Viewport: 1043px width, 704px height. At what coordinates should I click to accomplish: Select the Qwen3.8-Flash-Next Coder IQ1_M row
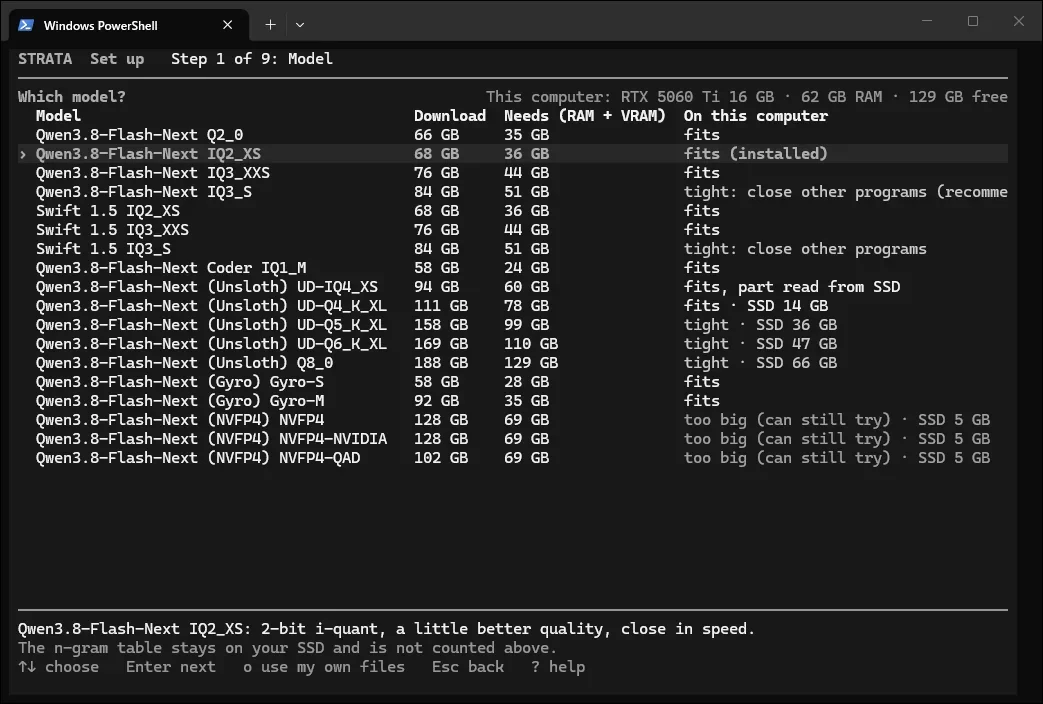(513, 268)
